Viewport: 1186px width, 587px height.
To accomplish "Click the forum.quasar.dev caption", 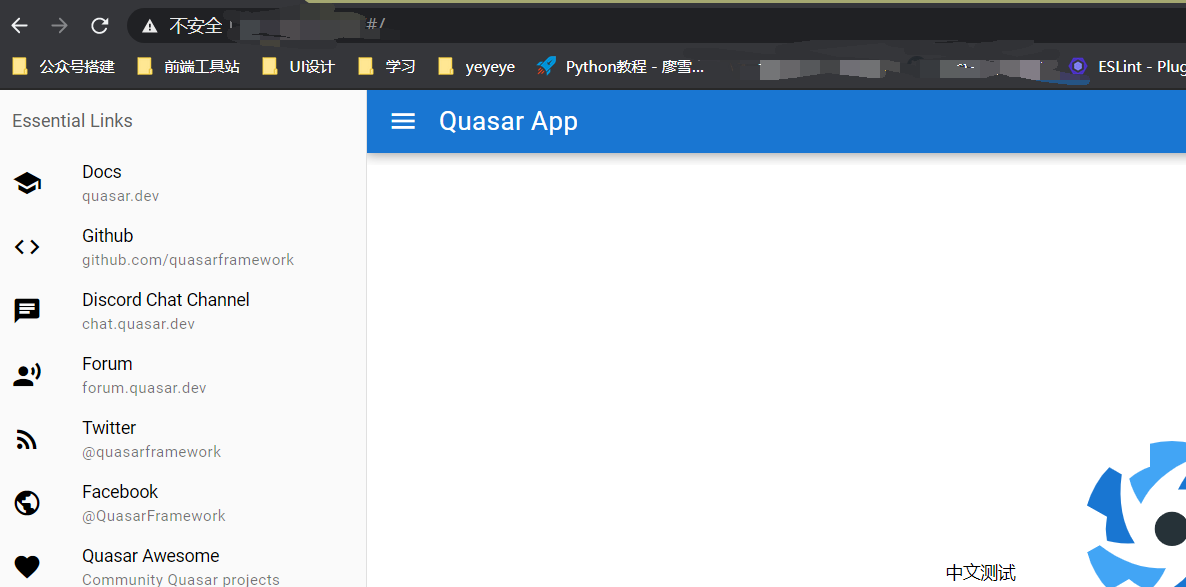I will tap(144, 388).
